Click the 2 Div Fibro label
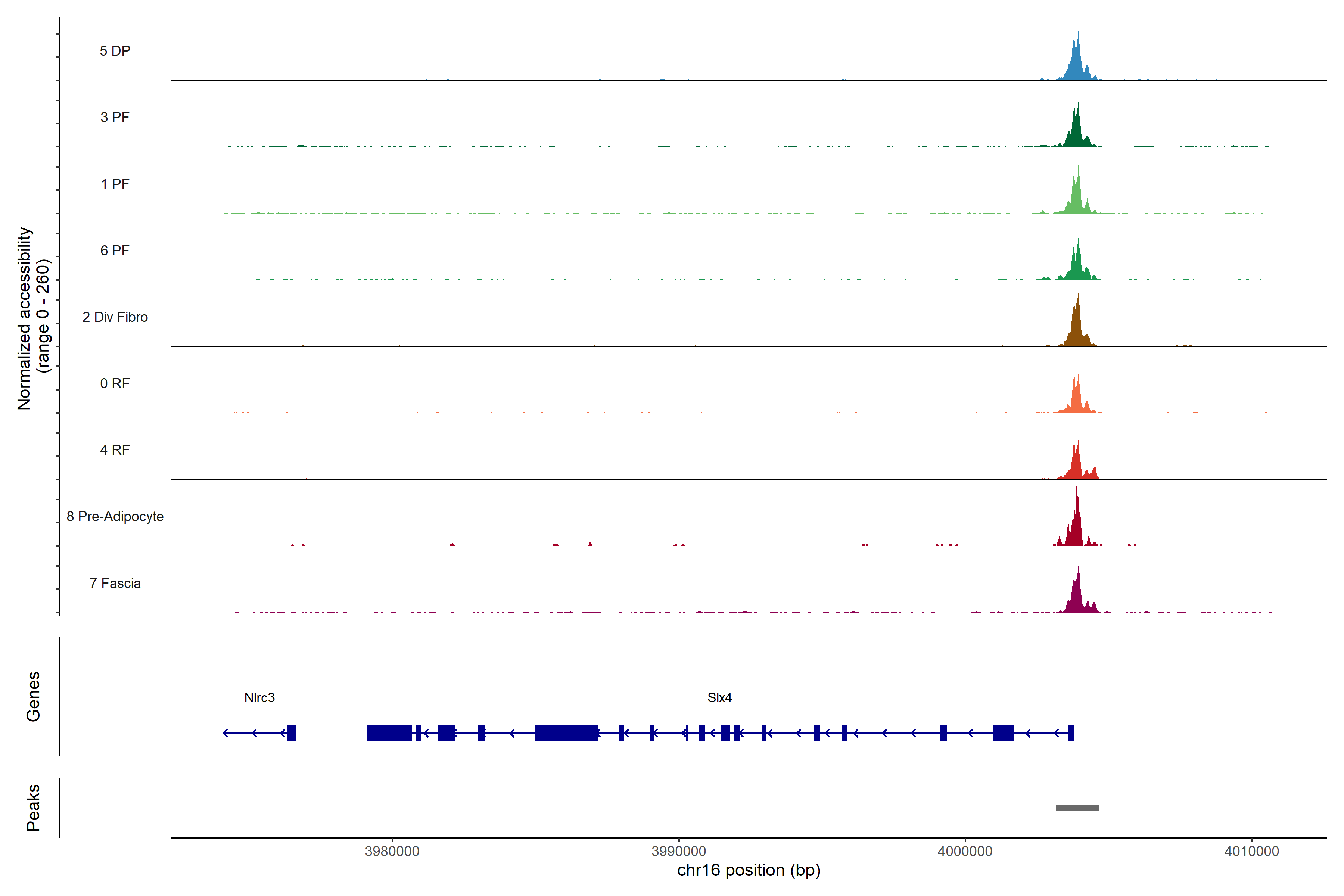The height and width of the screenshot is (896, 1344). point(115,317)
